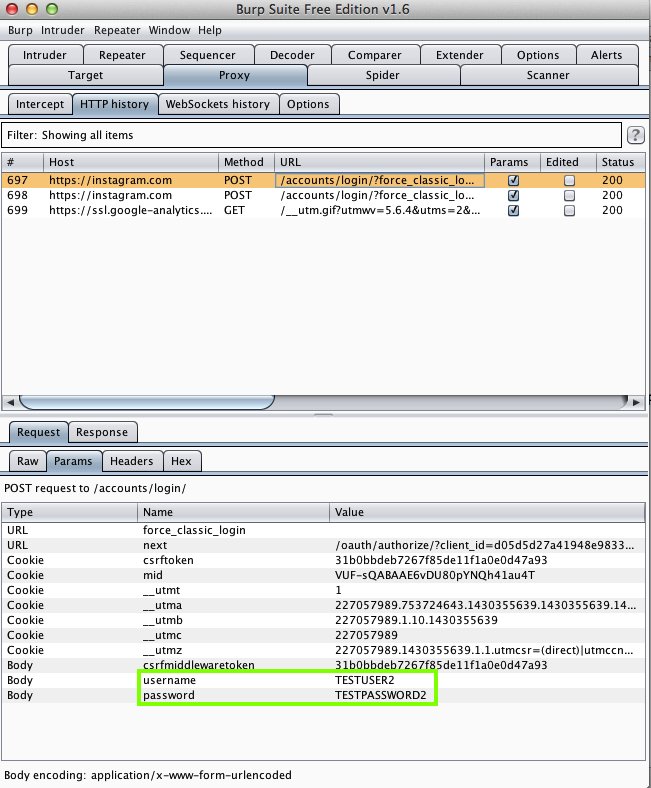This screenshot has height=788, width=651.
Task: Open the top-level Options tab
Action: (x=538, y=55)
